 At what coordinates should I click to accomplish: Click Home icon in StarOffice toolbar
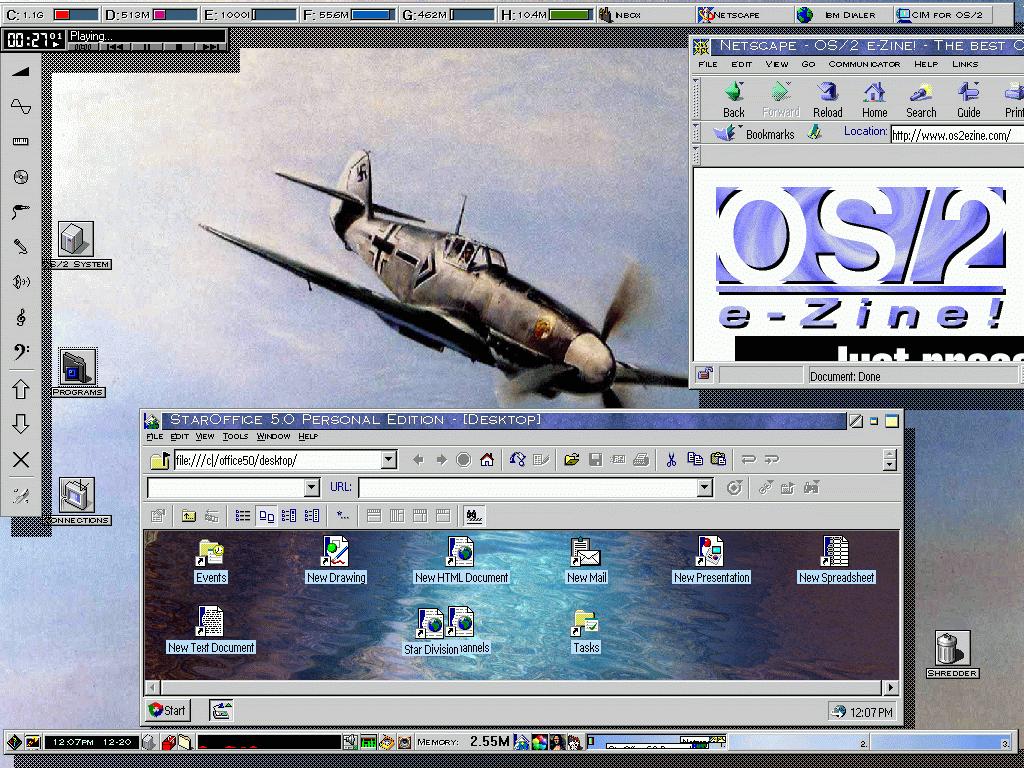(x=487, y=460)
